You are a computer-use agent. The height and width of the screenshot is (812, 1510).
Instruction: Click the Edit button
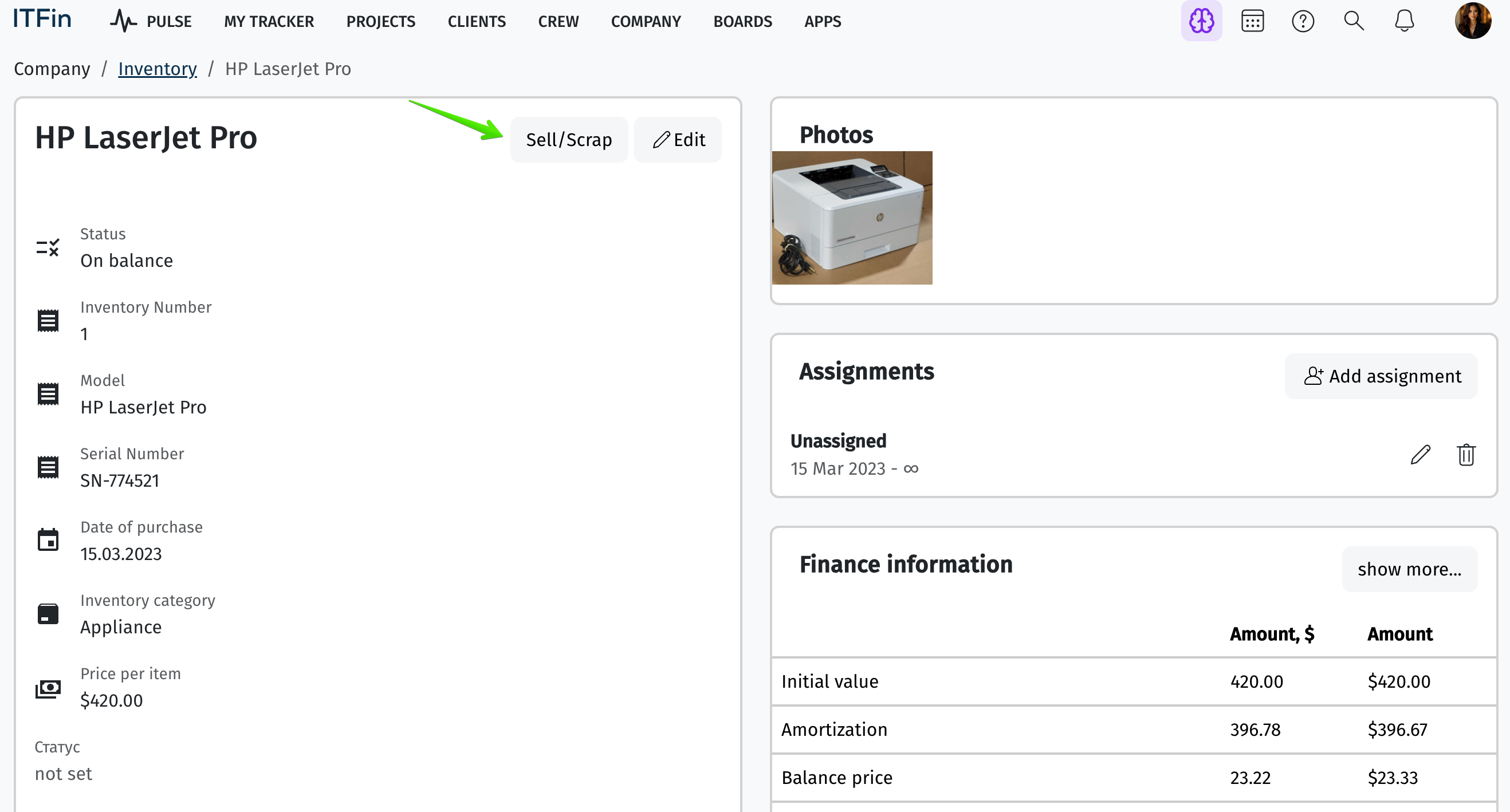[678, 139]
